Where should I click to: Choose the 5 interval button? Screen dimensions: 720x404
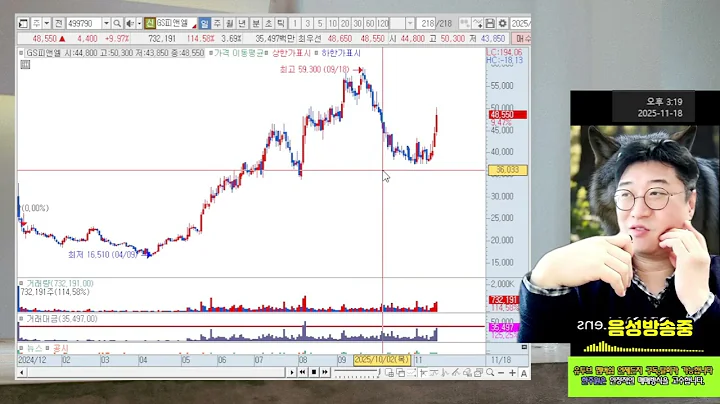tap(320, 23)
